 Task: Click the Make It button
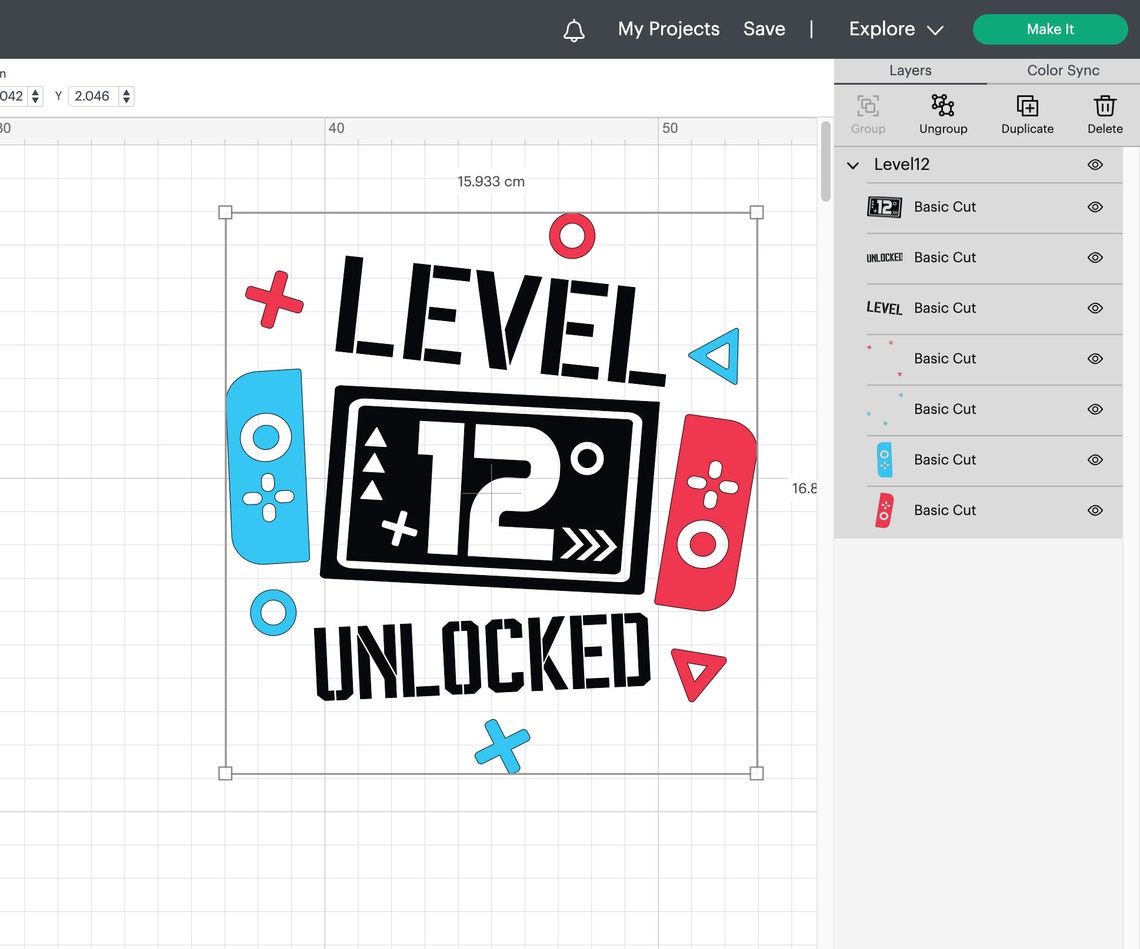[1050, 29]
